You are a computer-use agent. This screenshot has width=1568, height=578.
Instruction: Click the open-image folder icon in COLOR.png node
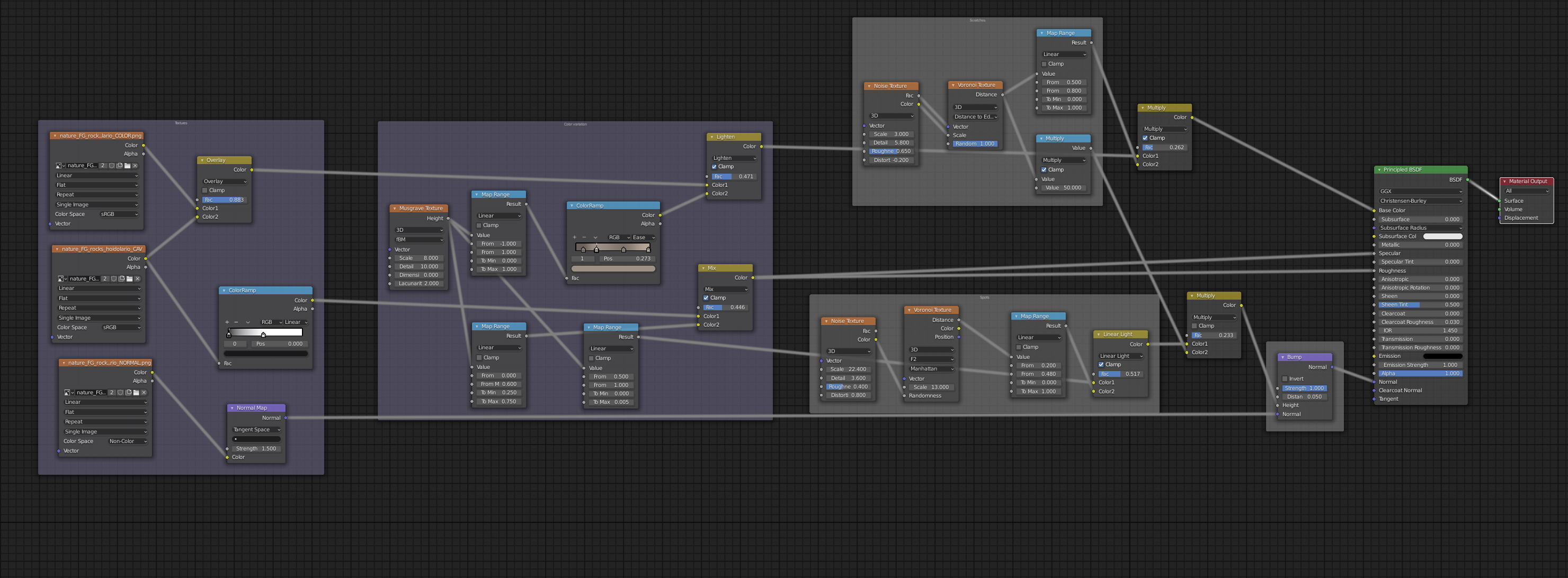127,166
